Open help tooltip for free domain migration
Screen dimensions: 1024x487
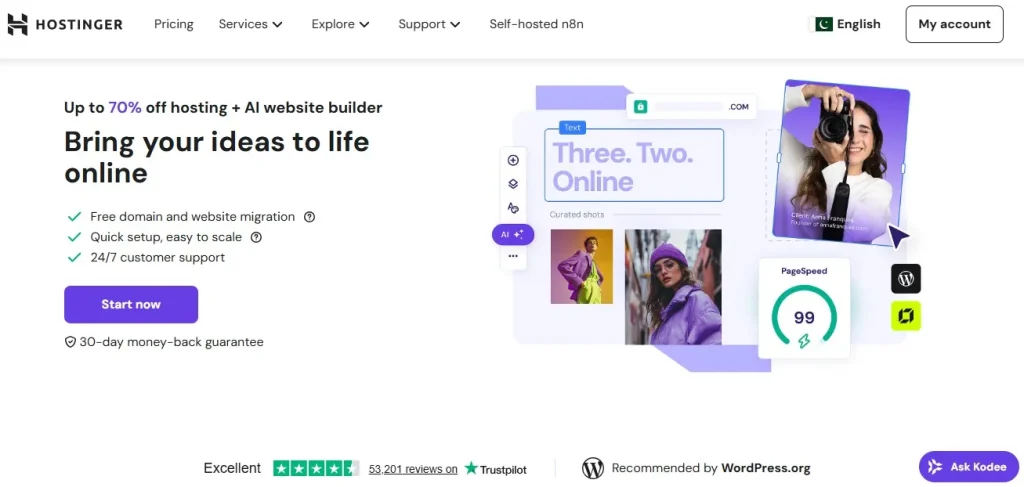pos(310,217)
